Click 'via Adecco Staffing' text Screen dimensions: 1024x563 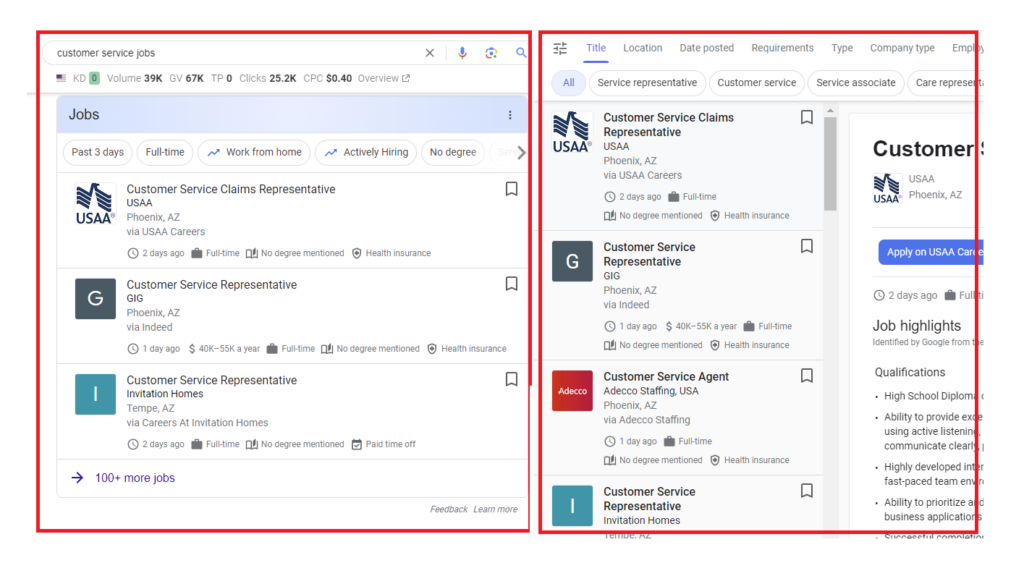point(647,420)
